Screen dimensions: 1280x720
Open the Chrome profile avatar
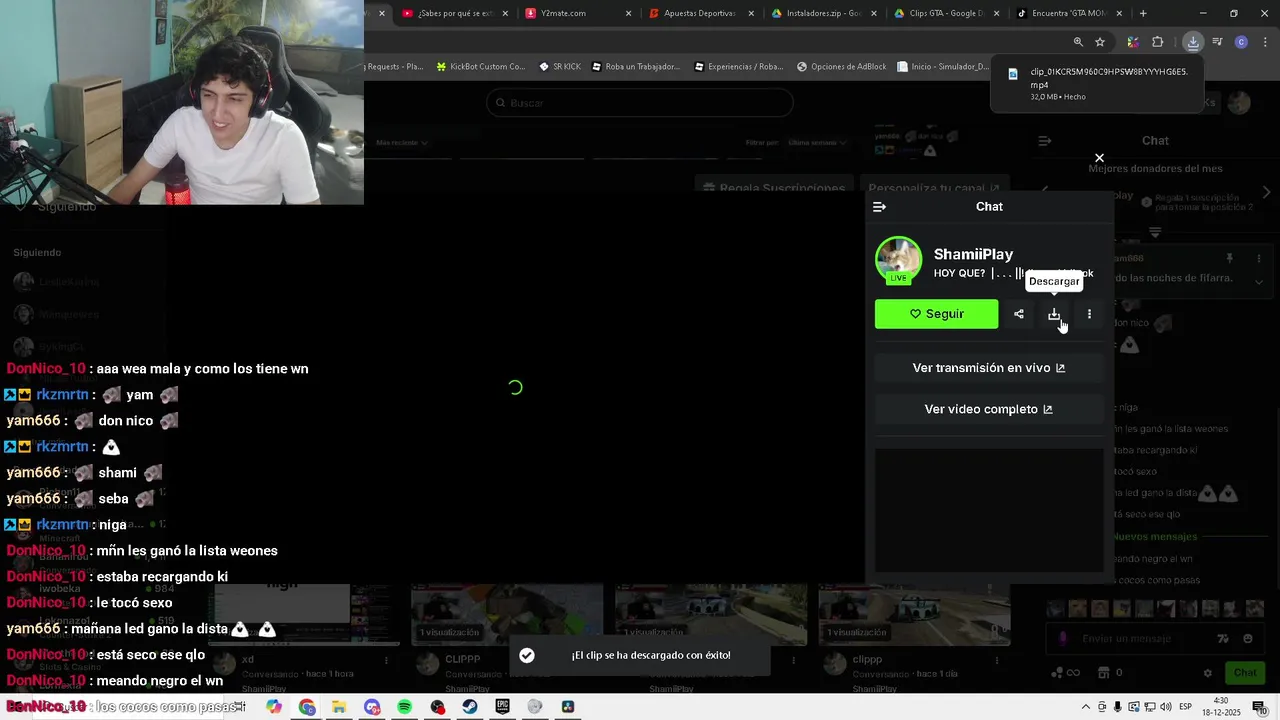coord(1241,42)
